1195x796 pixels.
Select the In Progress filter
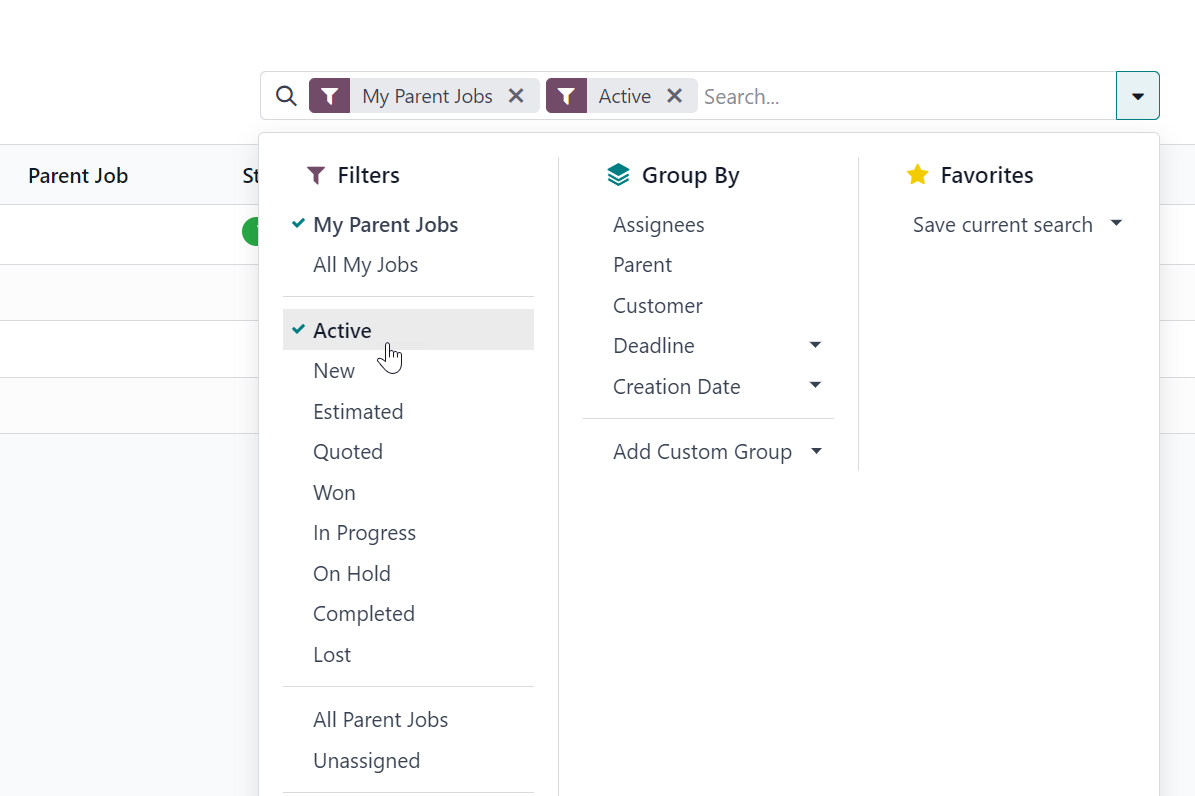[364, 533]
